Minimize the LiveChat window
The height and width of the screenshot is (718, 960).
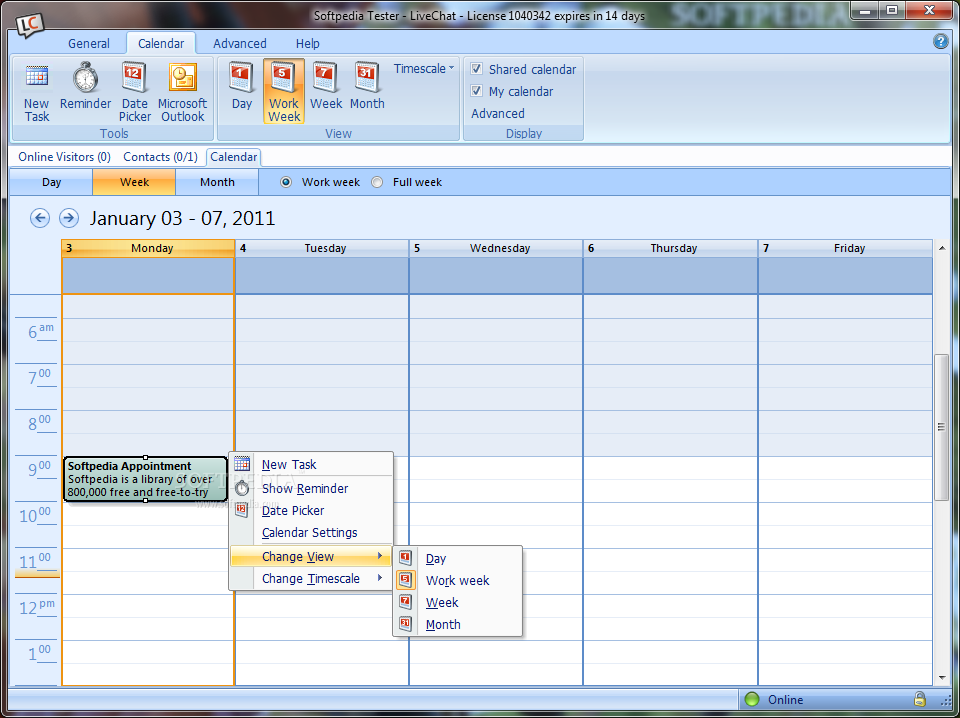(x=865, y=10)
